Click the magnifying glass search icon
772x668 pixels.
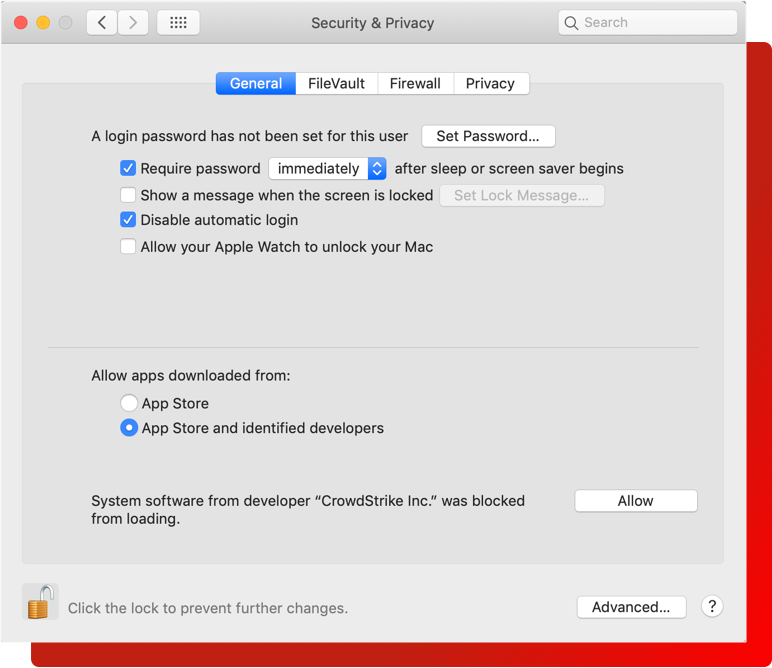click(x=571, y=22)
